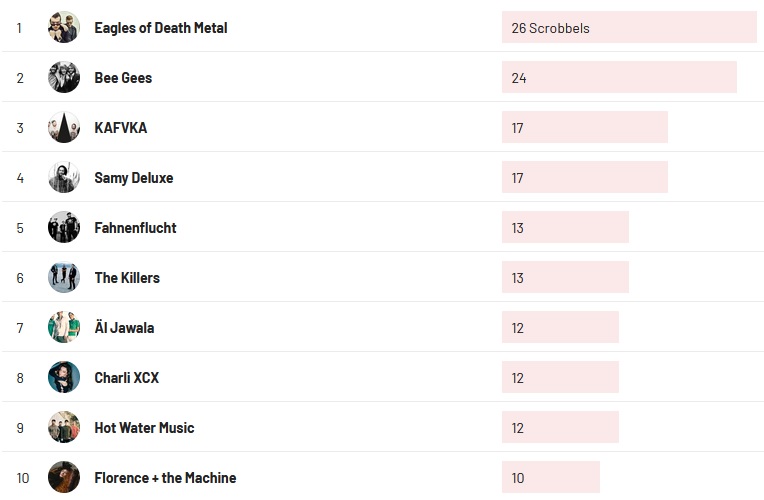Open The Killers artist name link
This screenshot has width=764, height=500.
click(127, 278)
